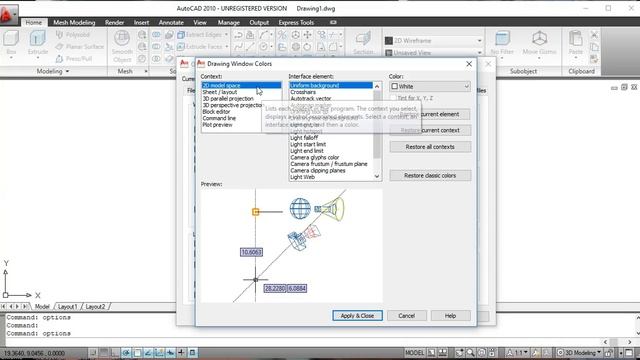Switch to the Mesh Modeling tab
640x360 pixels.
[74, 22]
